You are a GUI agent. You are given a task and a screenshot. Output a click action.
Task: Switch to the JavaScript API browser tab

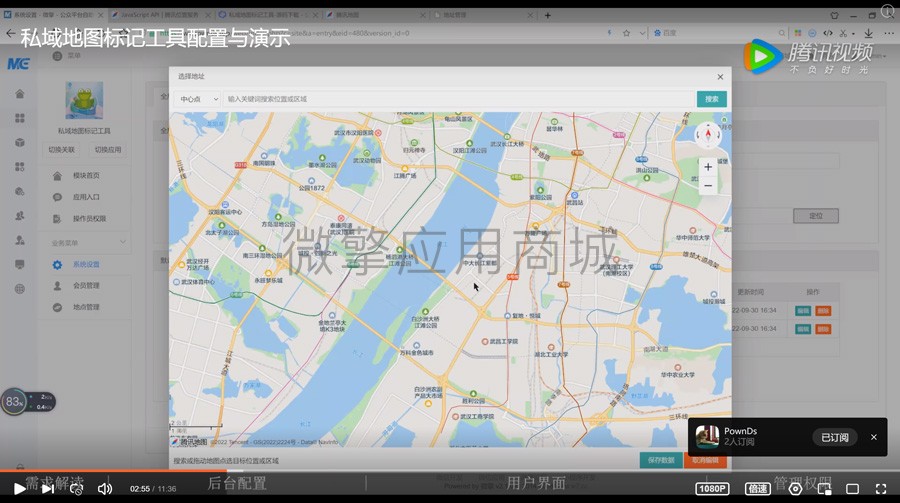[159, 15]
